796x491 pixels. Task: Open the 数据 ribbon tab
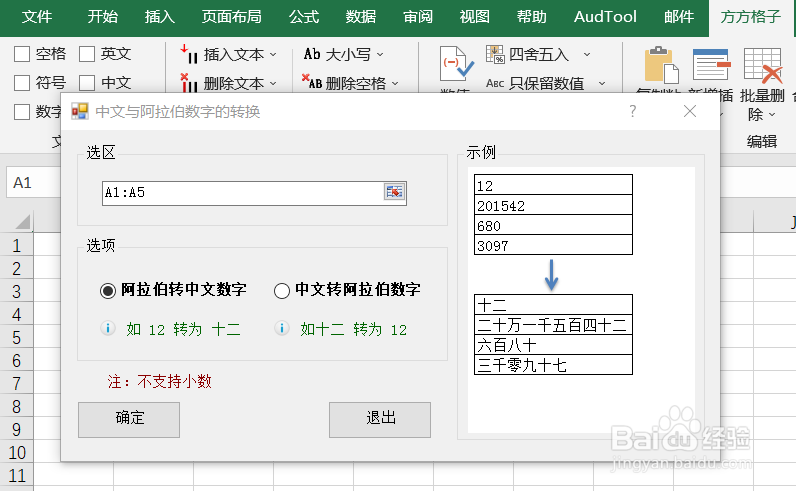pyautogui.click(x=360, y=17)
